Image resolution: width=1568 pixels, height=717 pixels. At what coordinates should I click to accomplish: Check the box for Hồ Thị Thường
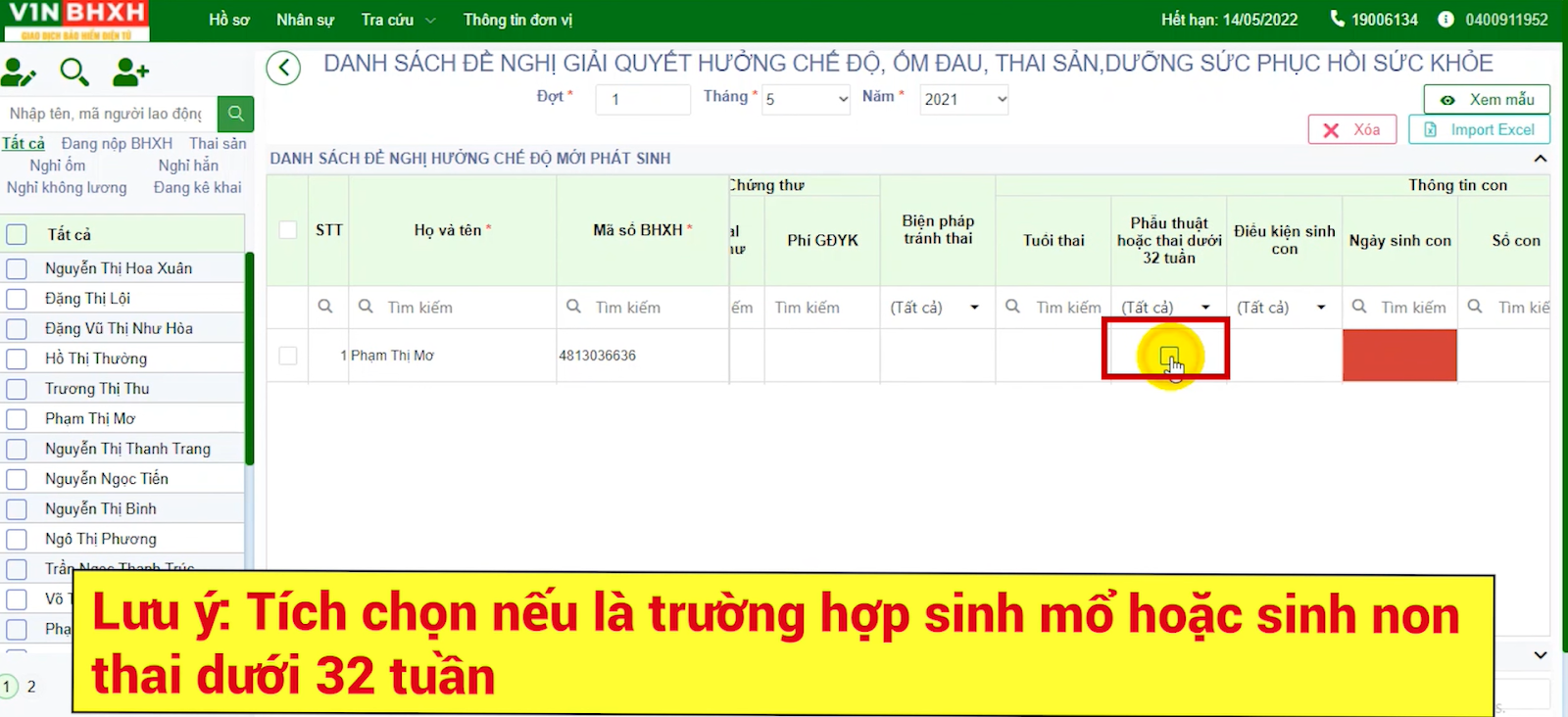(17, 358)
